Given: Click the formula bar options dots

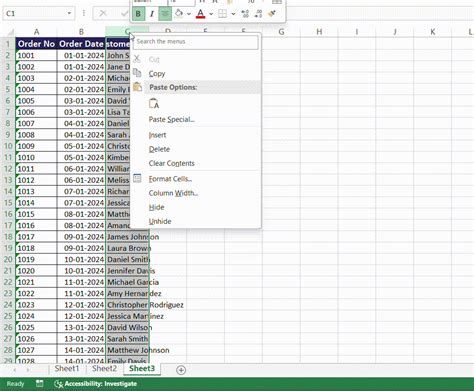Looking at the screenshot, I should (x=84, y=13).
